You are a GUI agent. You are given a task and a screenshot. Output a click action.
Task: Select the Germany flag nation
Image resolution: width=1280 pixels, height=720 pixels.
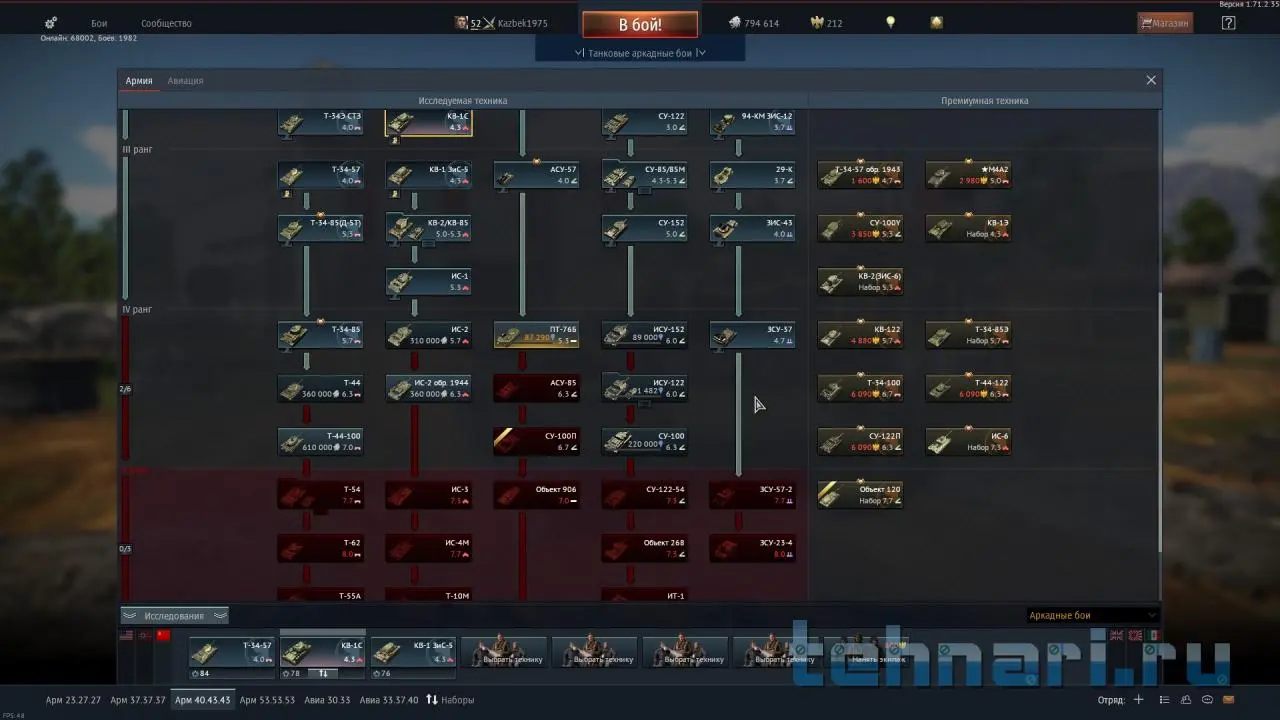click(145, 635)
